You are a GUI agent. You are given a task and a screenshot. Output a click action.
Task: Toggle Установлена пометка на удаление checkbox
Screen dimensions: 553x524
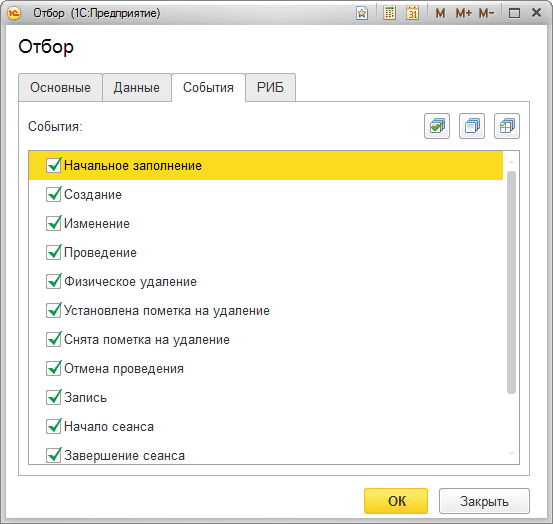tap(54, 310)
